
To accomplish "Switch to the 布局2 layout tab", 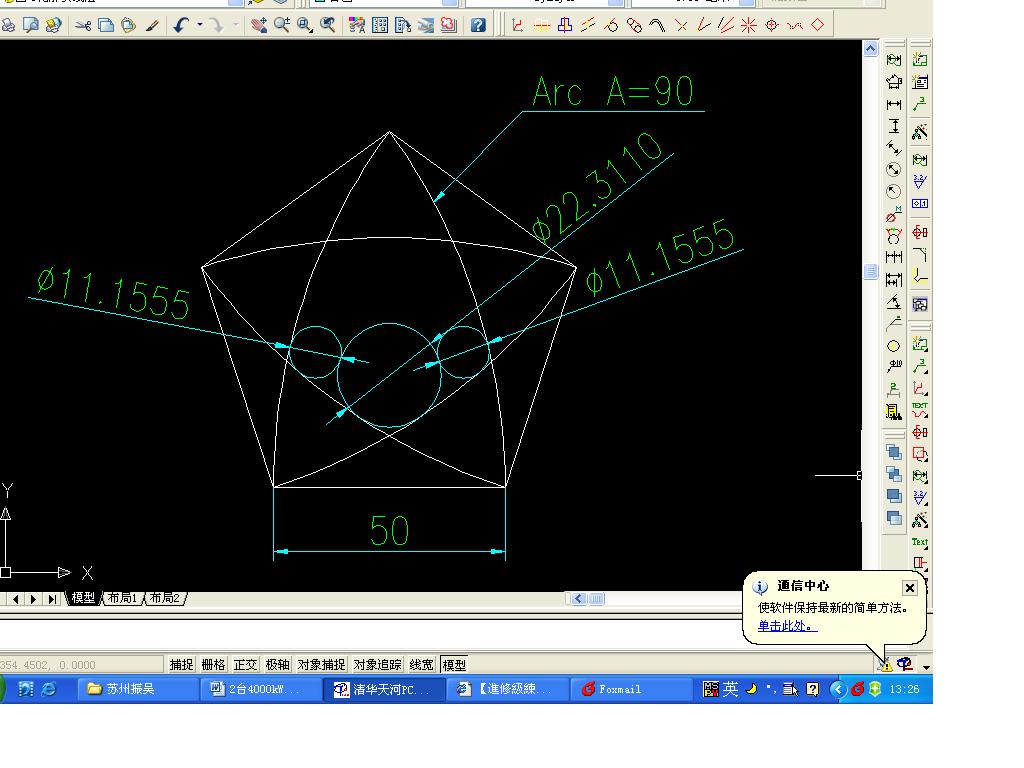I will 165,598.
